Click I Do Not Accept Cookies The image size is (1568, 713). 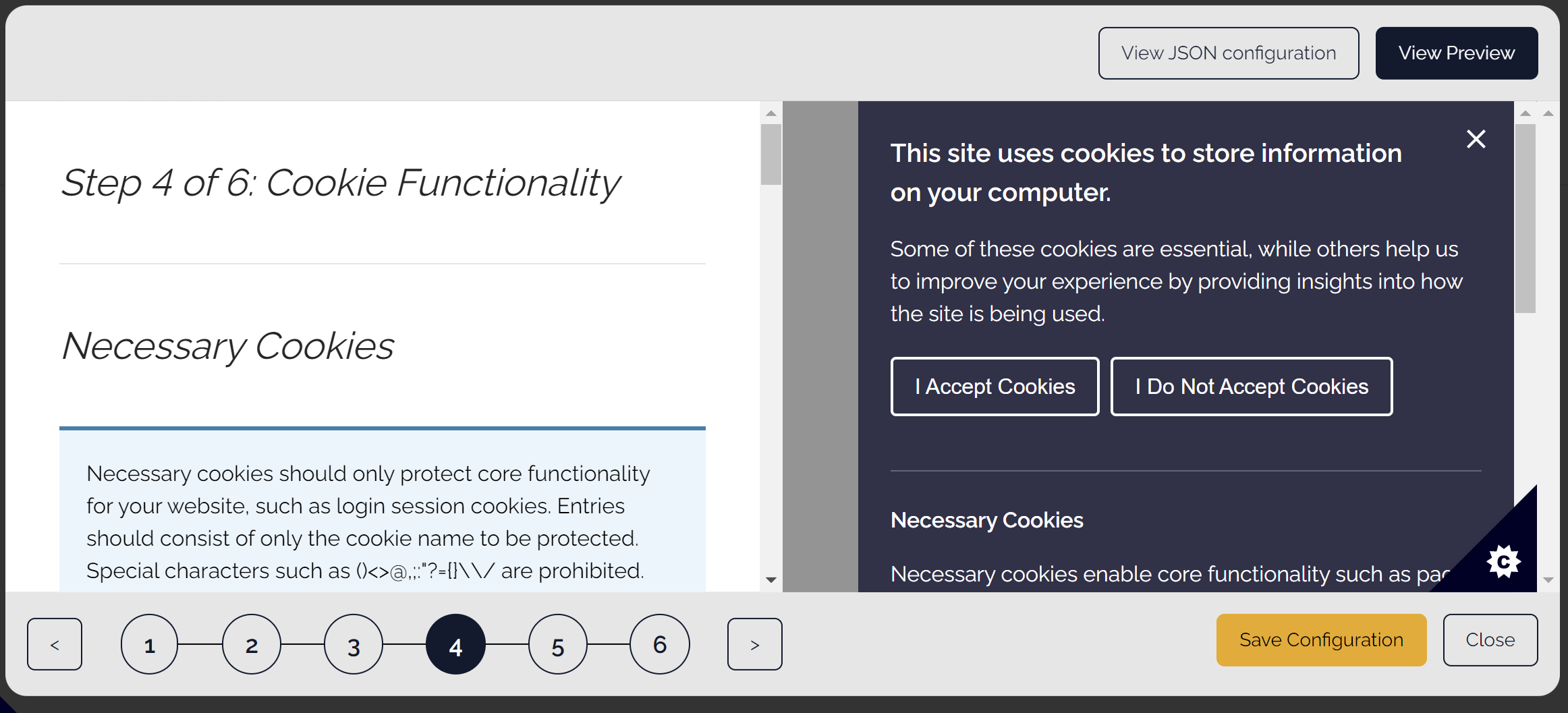pos(1252,387)
